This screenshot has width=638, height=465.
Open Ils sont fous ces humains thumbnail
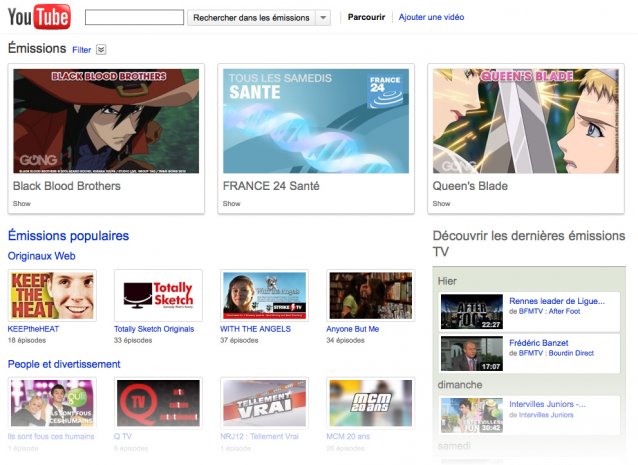coord(52,403)
